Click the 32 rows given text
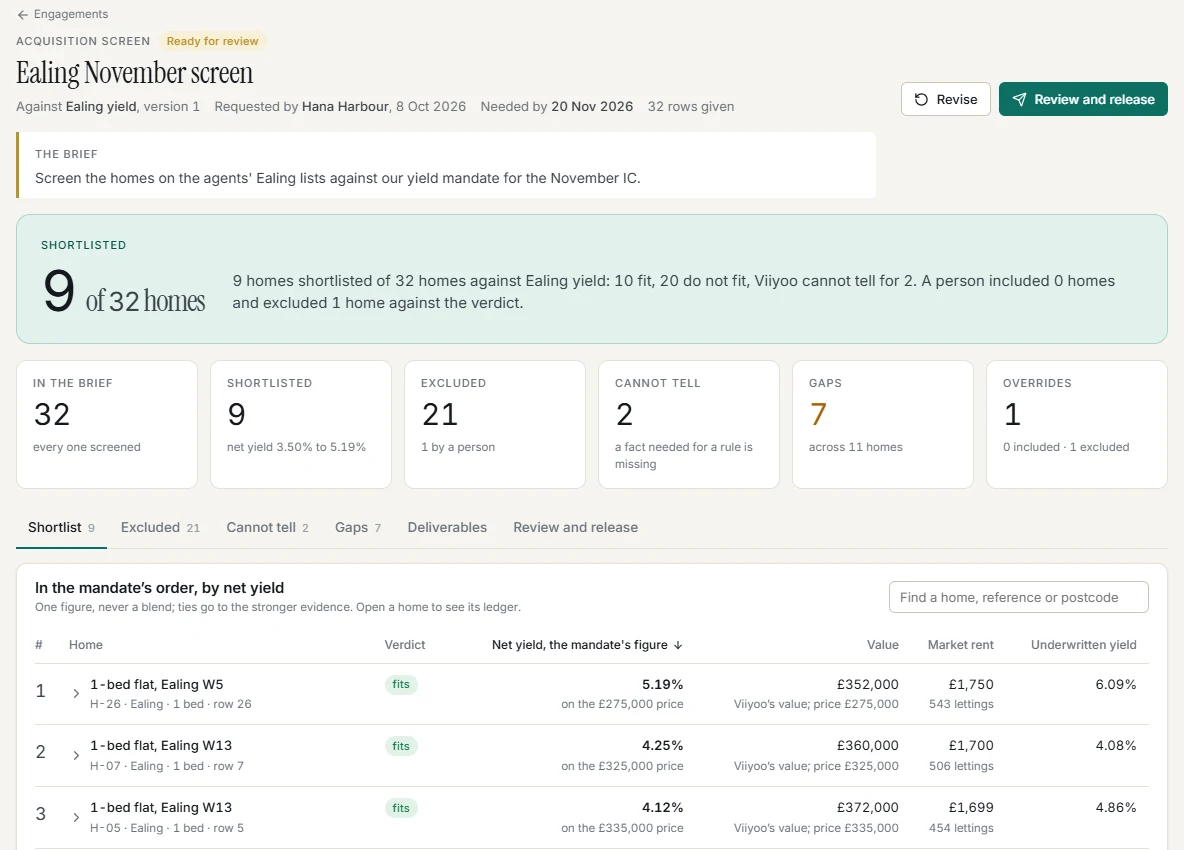This screenshot has width=1184, height=850. tap(691, 106)
